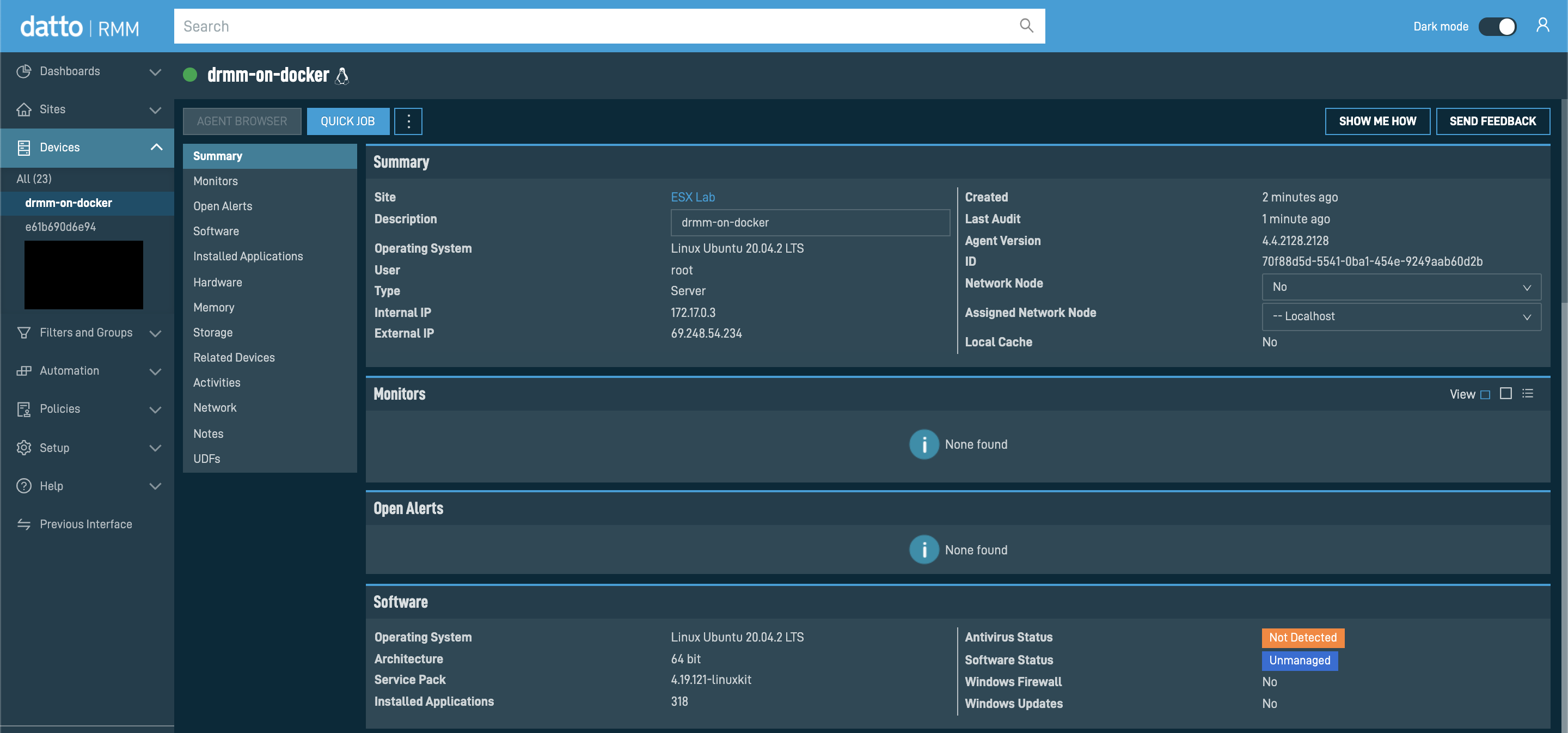Switch Monitors to list view icon

point(1528,393)
